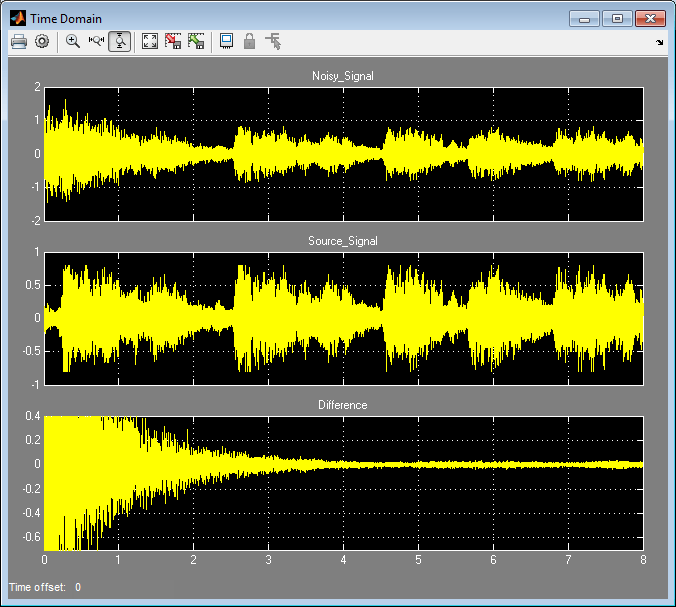The width and height of the screenshot is (676, 607).
Task: Click Restore saved axes settings icon
Action: pyautogui.click(x=196, y=42)
